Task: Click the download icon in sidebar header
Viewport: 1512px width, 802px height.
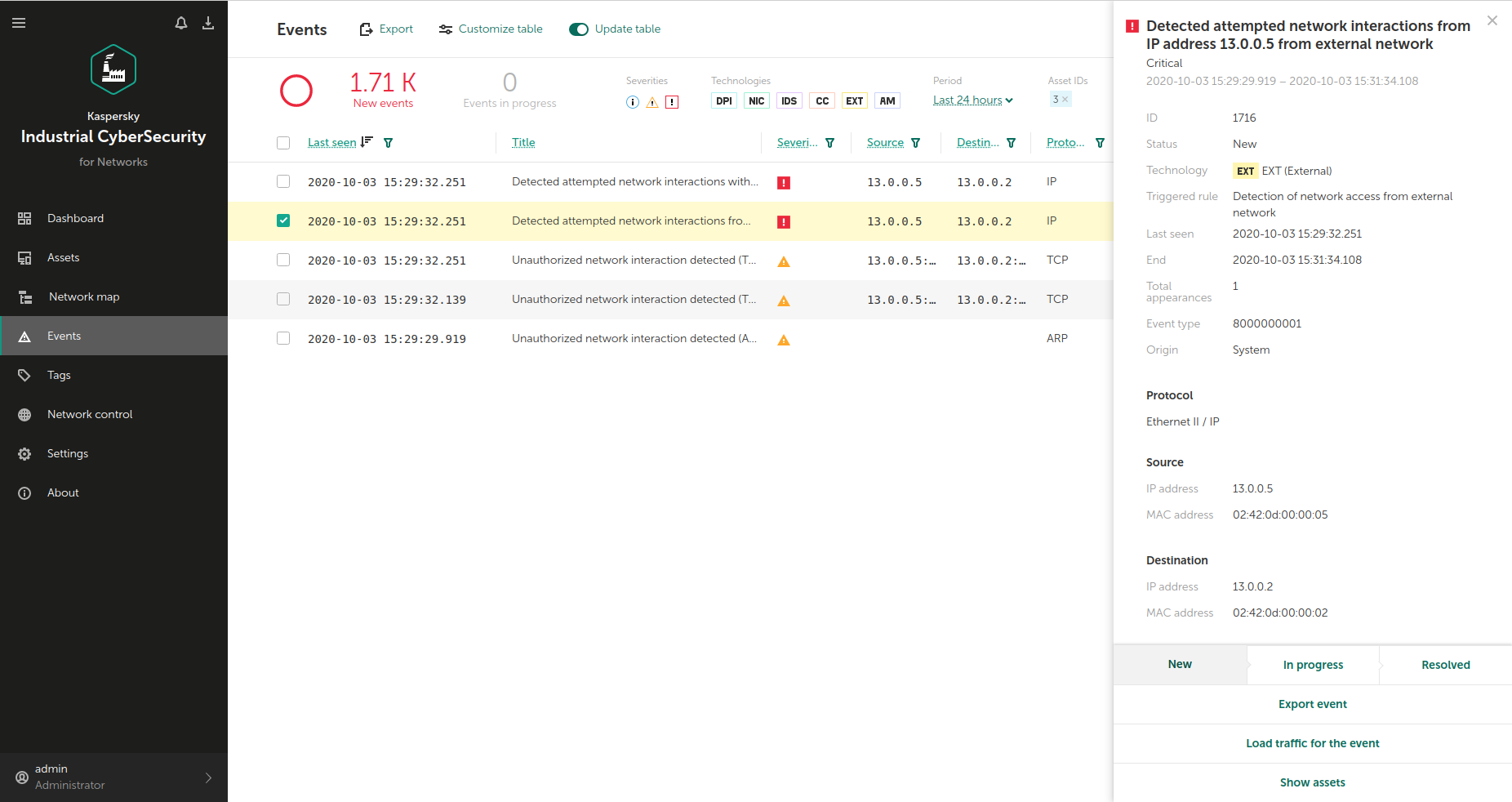Action: (208, 23)
